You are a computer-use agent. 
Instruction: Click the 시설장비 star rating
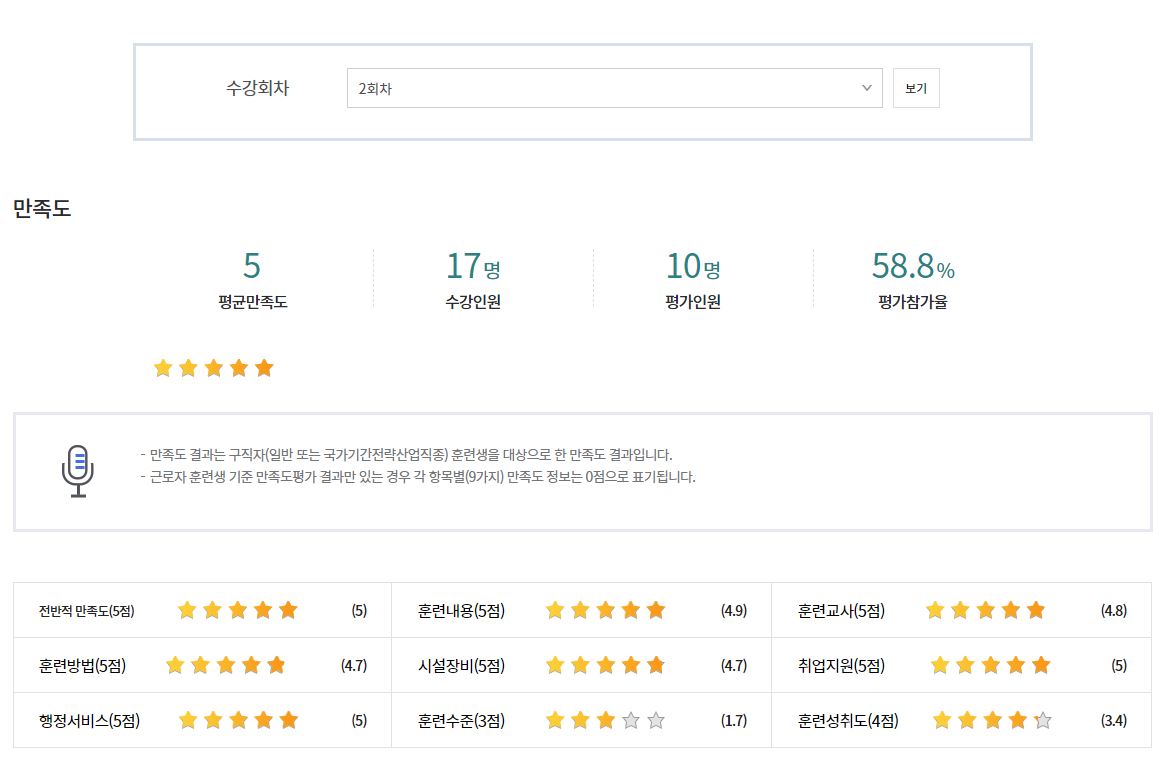click(605, 666)
